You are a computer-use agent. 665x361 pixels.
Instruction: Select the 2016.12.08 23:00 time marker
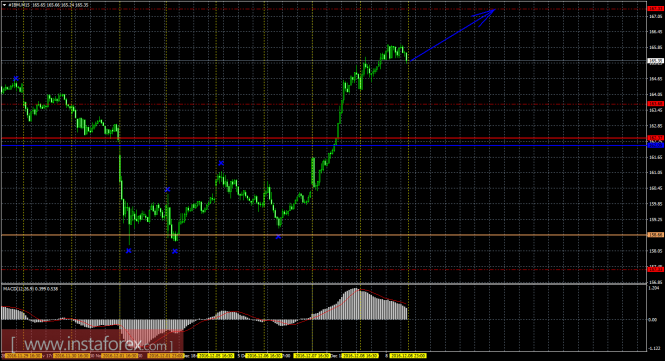click(408, 355)
